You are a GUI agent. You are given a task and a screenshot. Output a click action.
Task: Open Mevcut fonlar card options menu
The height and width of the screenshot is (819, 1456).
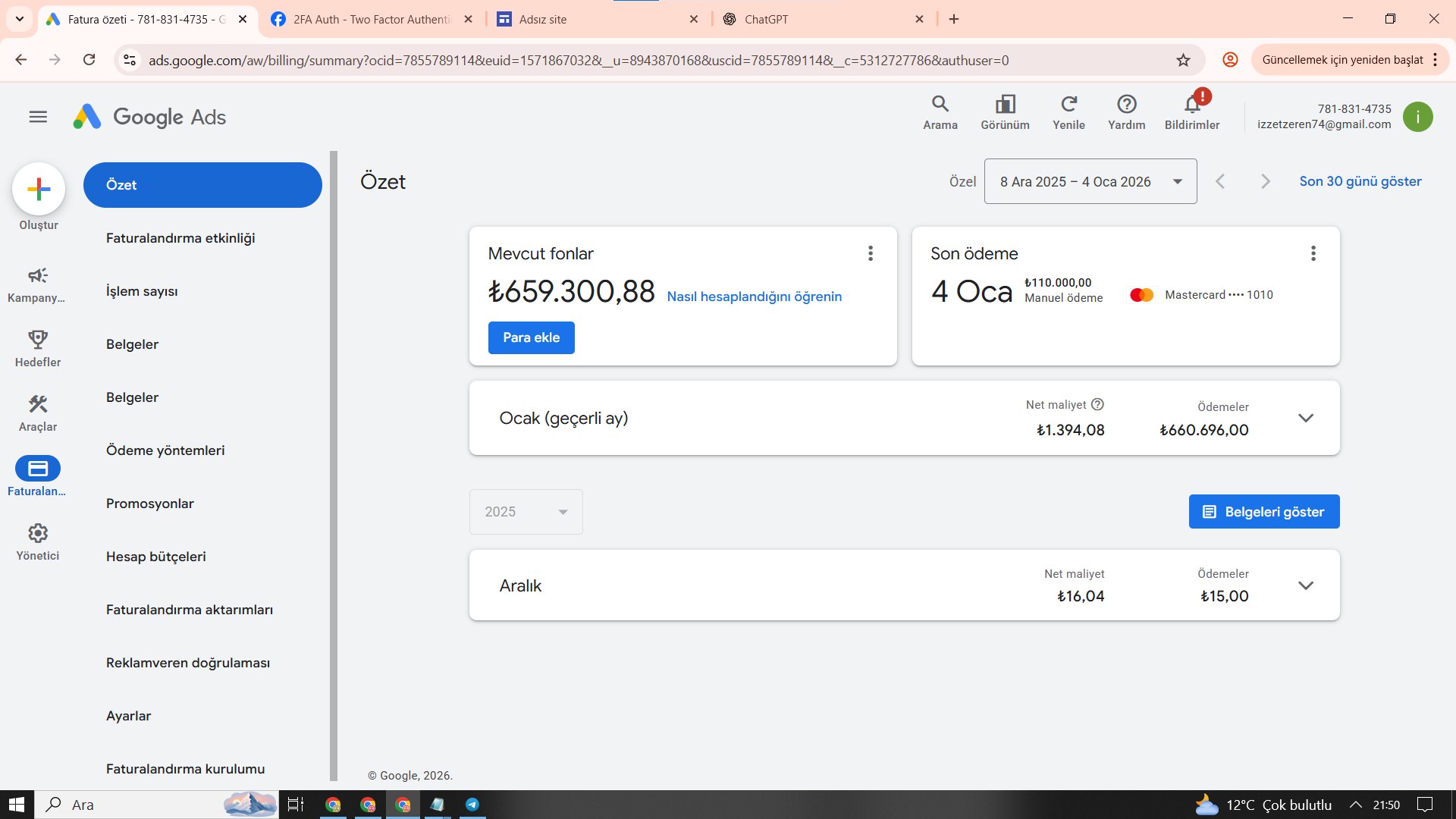click(871, 253)
